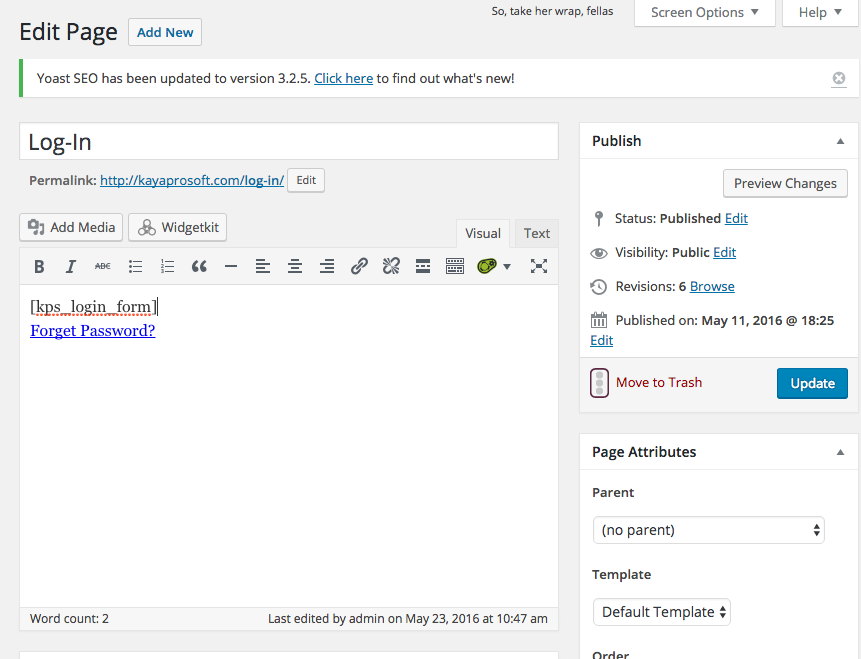Apply italic formatting to text
Screen dimensions: 861x659
[71, 266]
